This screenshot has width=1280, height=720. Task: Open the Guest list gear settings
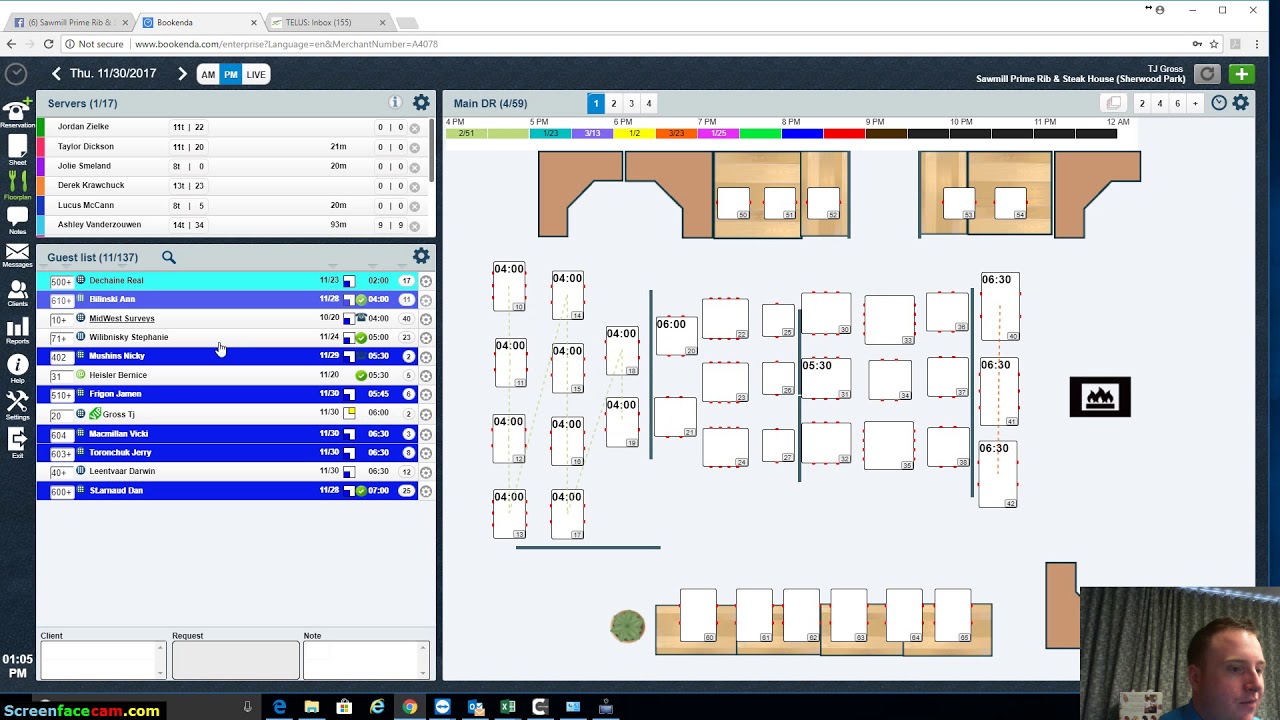[421, 257]
